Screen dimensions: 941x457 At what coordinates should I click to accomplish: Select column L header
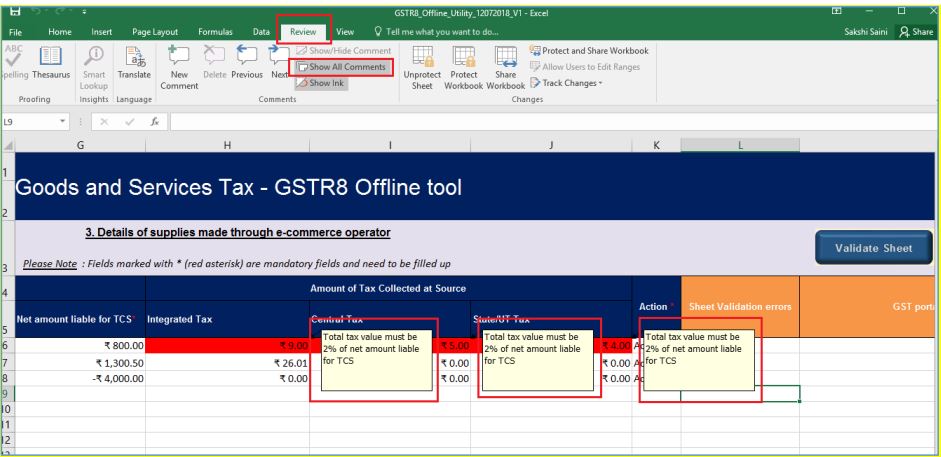pyautogui.click(x=740, y=145)
